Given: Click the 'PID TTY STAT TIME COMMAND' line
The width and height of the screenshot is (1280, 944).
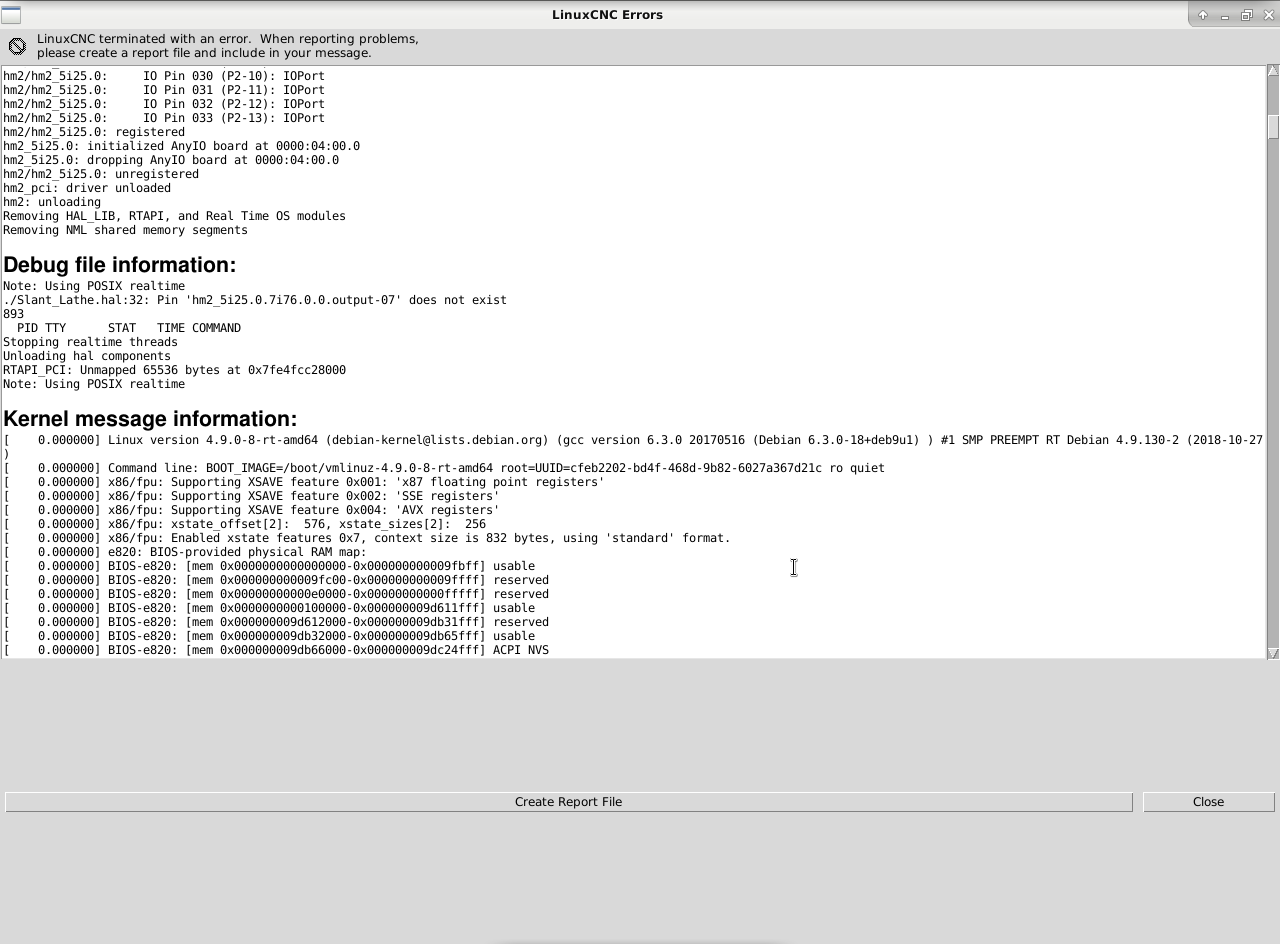Looking at the screenshot, I should [129, 328].
